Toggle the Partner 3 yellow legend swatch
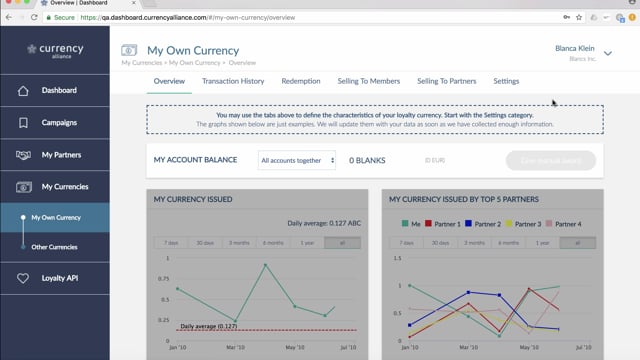 [509, 223]
